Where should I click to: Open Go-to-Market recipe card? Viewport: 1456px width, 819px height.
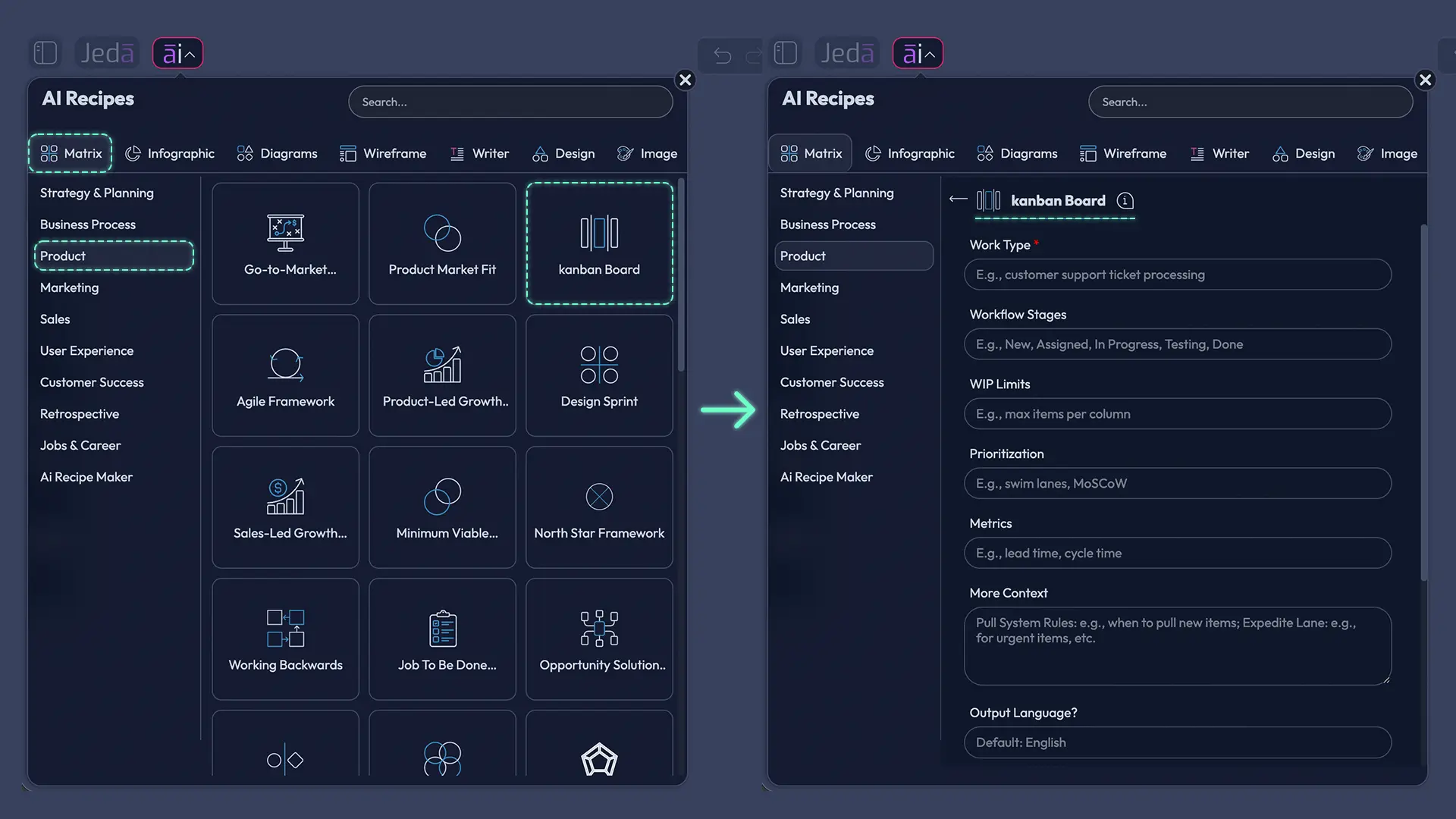pyautogui.click(x=285, y=243)
